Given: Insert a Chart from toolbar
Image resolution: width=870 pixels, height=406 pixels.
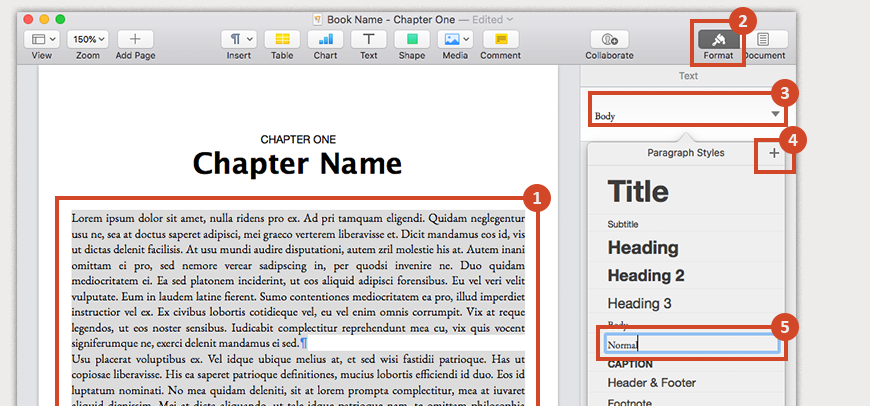Looking at the screenshot, I should (x=325, y=39).
